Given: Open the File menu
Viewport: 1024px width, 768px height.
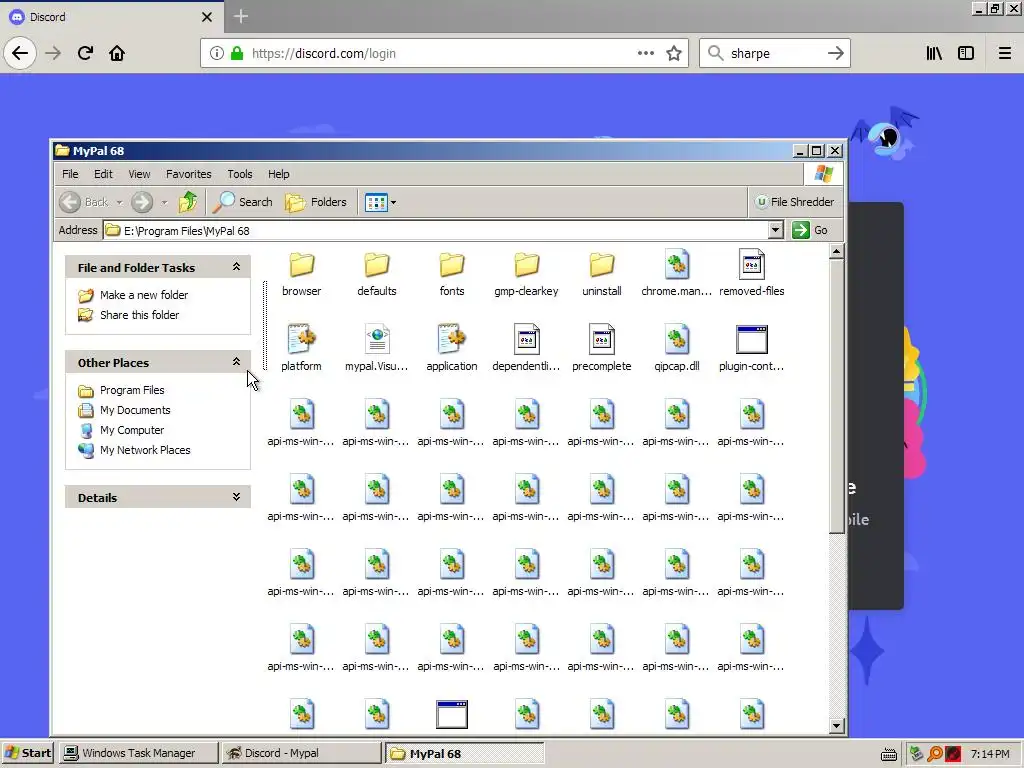Looking at the screenshot, I should coord(70,174).
